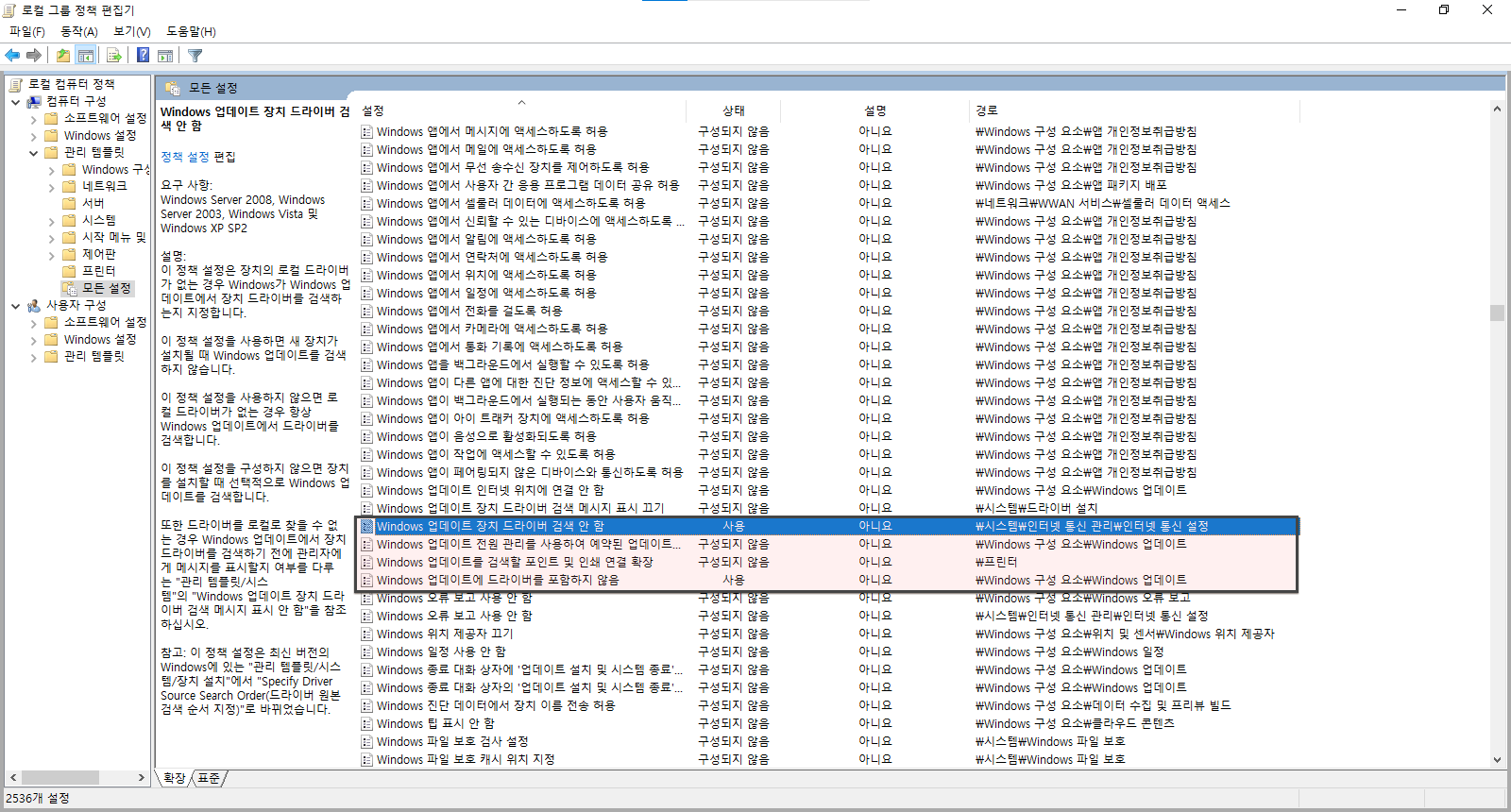Toggle the show/hide console tree icon
Image resolution: width=1511 pixels, height=812 pixels.
coord(86,55)
